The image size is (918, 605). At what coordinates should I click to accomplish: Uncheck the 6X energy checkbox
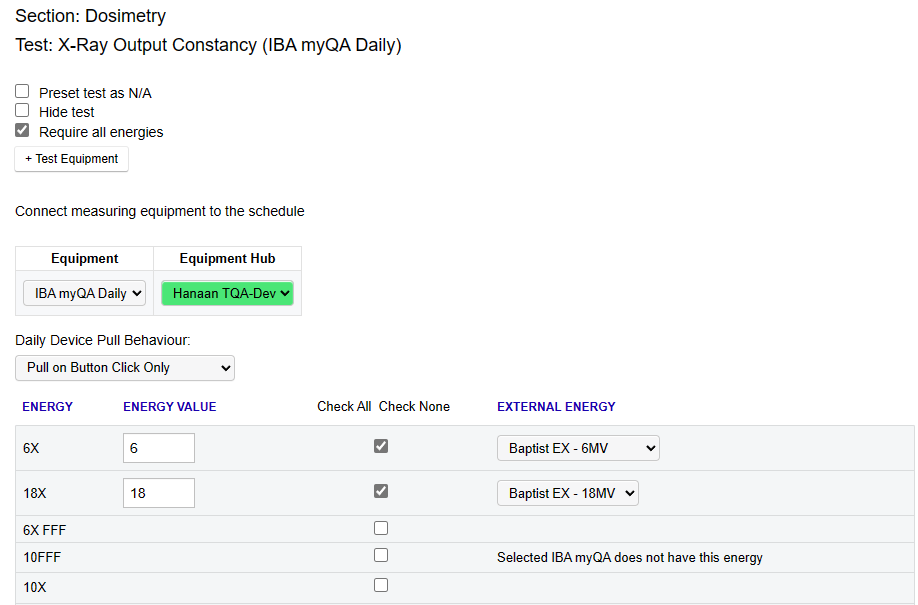(381, 446)
